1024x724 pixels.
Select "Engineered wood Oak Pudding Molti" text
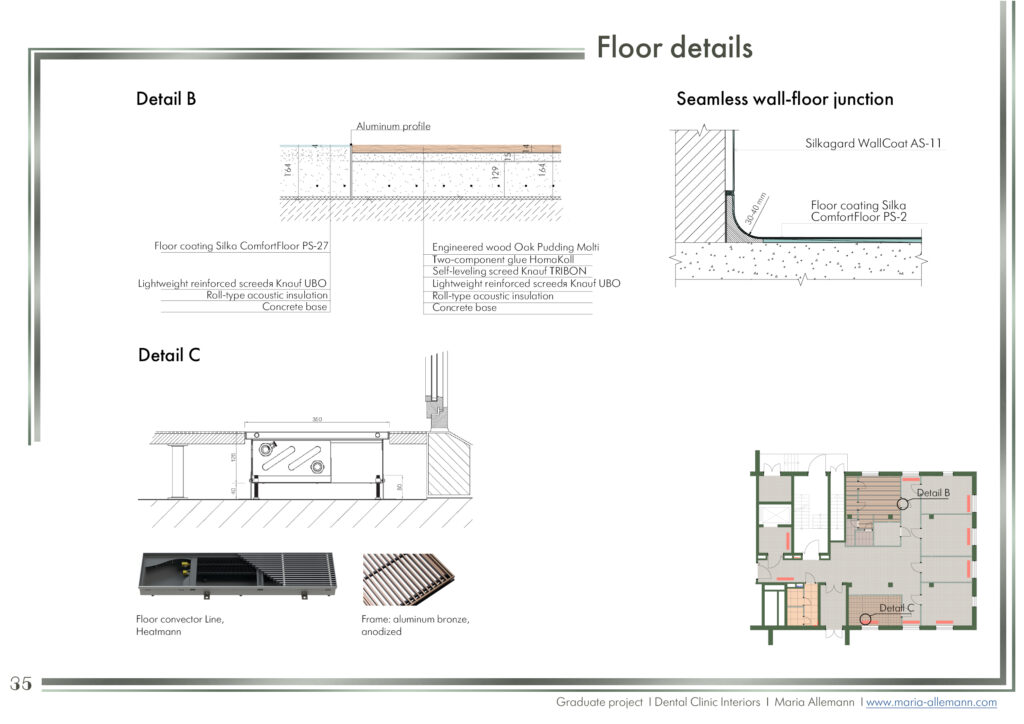pyautogui.click(x=515, y=247)
